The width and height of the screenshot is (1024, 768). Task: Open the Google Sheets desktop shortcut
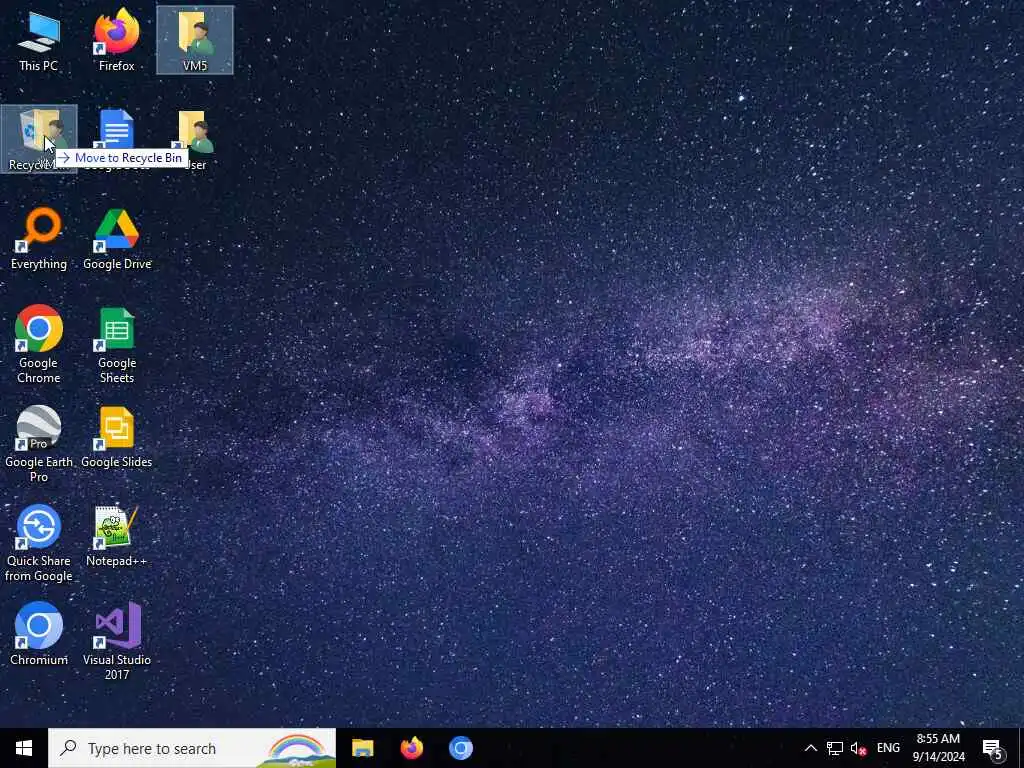point(117,344)
